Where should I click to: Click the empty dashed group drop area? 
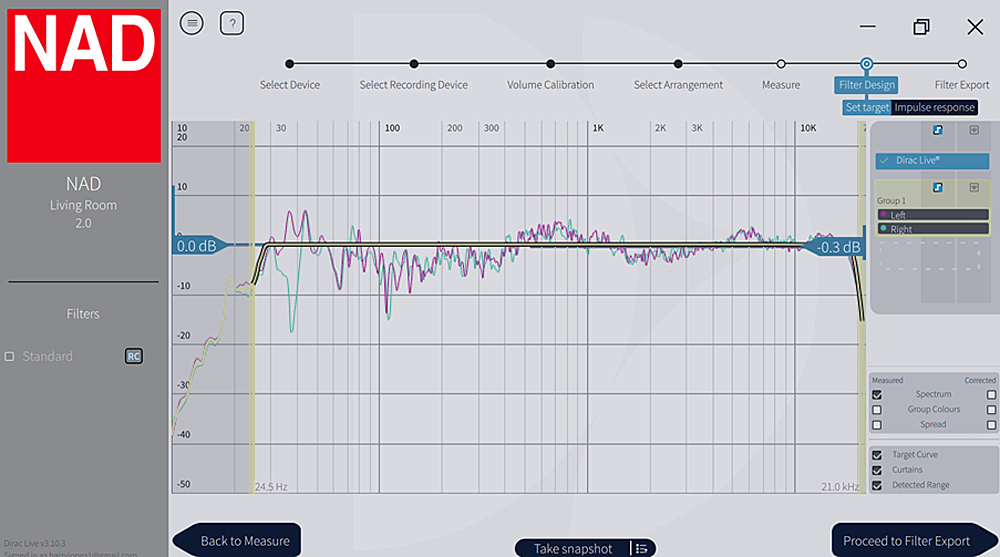click(x=930, y=256)
